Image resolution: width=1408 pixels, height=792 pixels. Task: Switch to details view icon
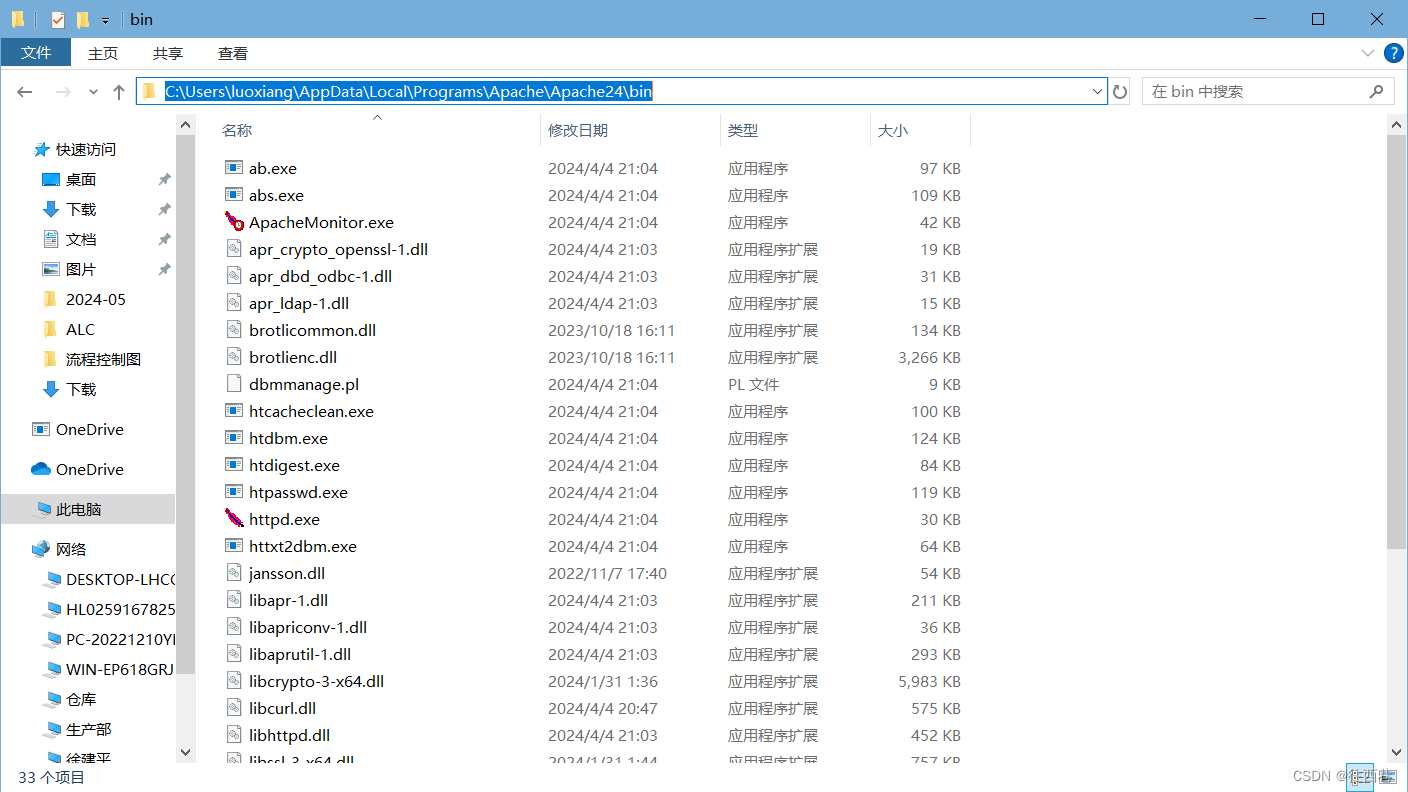[1360, 777]
